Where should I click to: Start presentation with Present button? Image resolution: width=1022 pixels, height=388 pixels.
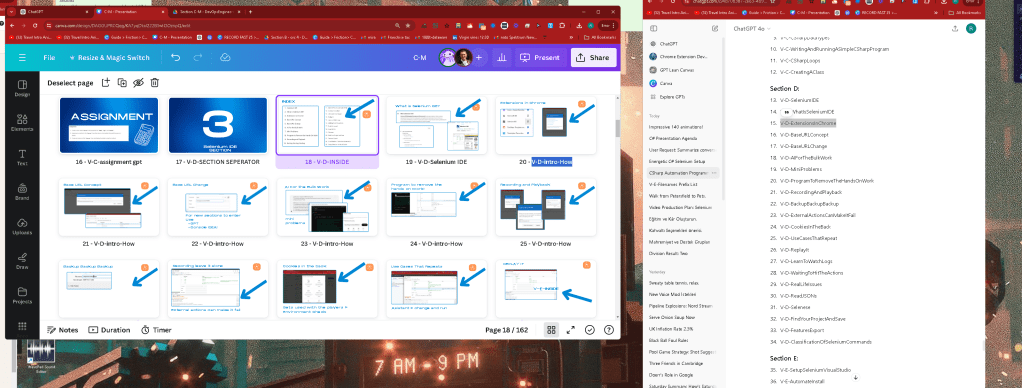point(540,57)
